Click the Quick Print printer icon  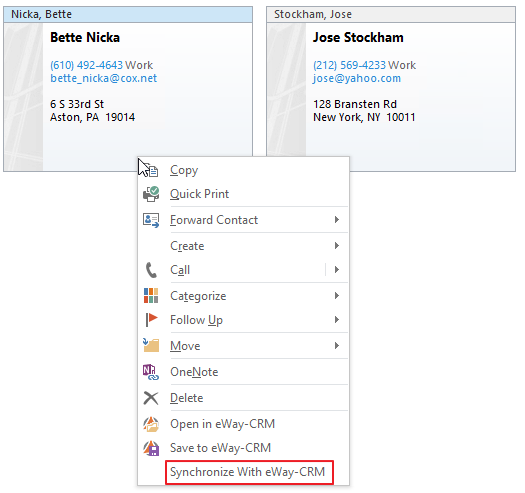pos(151,194)
